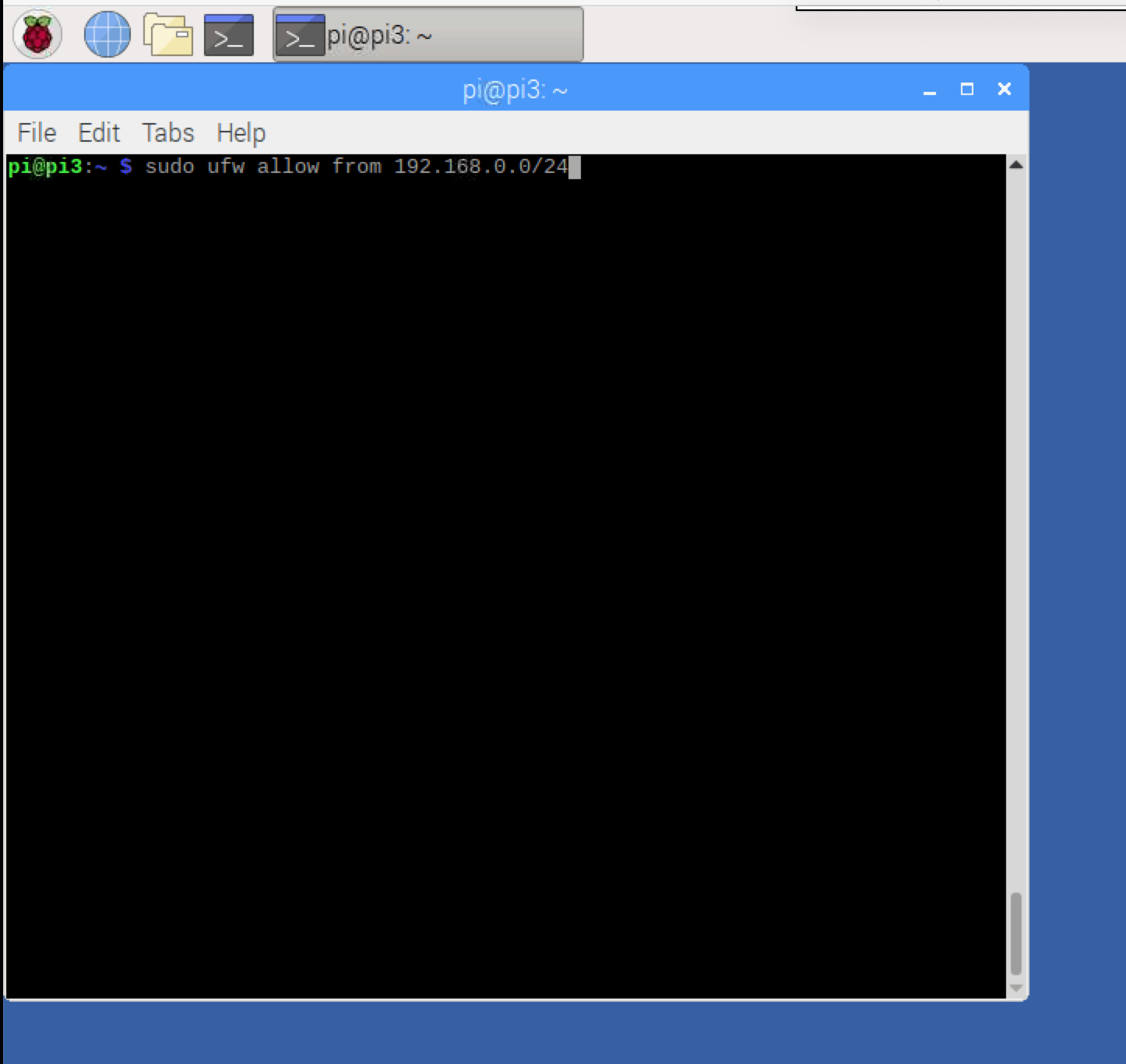
Task: Open the Raspberry Pi applications menu
Action: pos(34,34)
